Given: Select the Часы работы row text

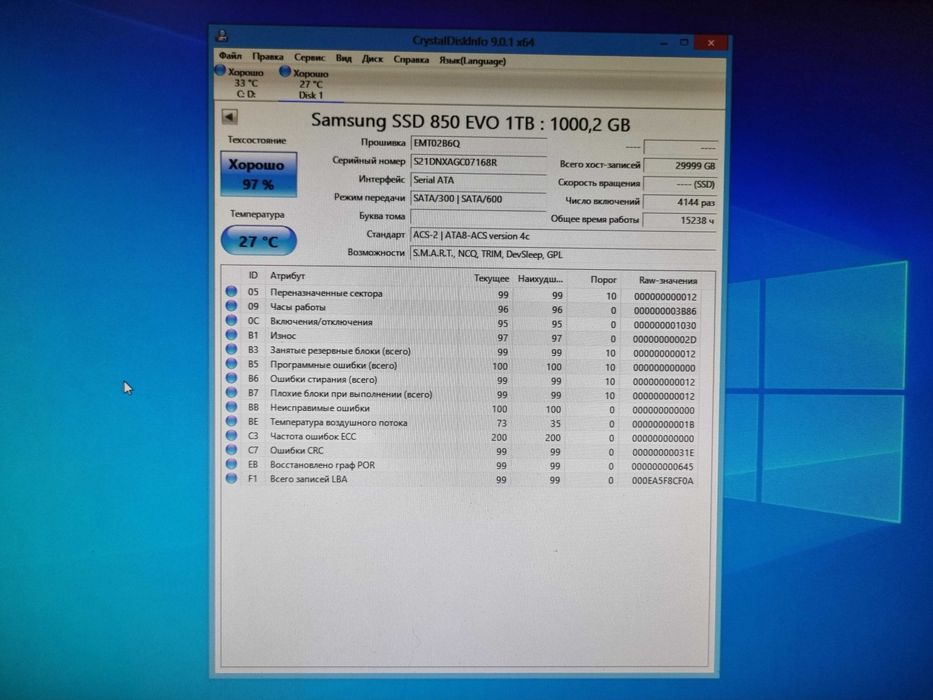Looking at the screenshot, I should coord(298,308).
